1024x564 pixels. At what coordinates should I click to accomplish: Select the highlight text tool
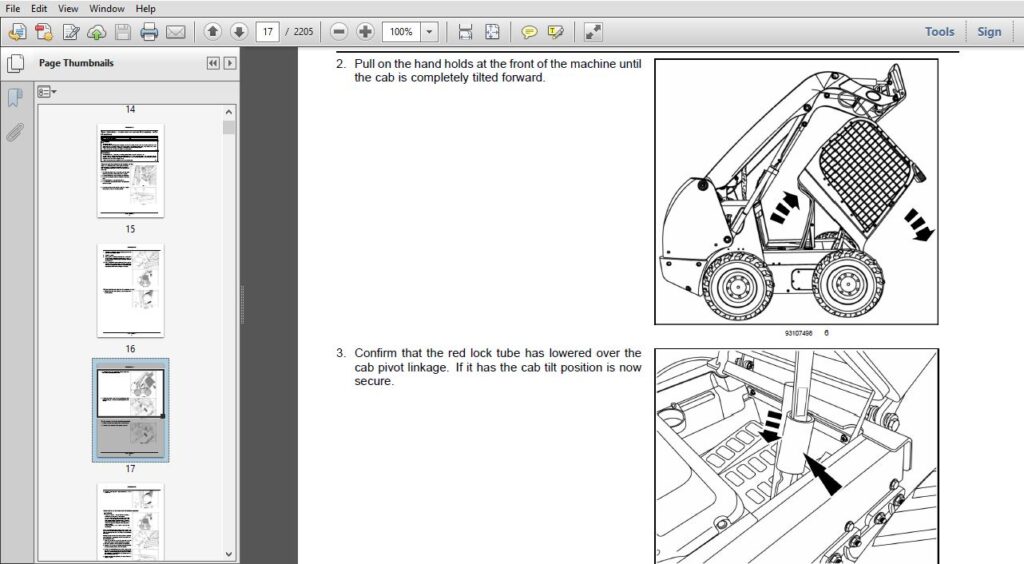click(556, 31)
